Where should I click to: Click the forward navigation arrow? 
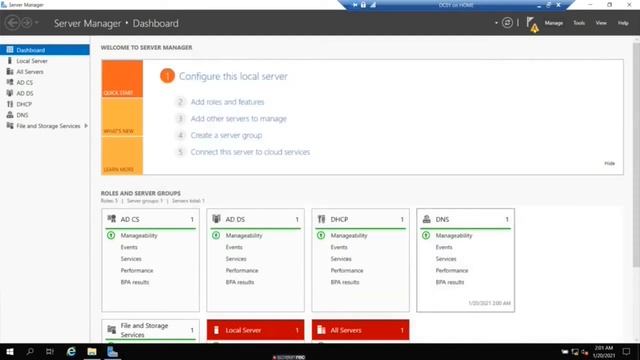tap(27, 23)
